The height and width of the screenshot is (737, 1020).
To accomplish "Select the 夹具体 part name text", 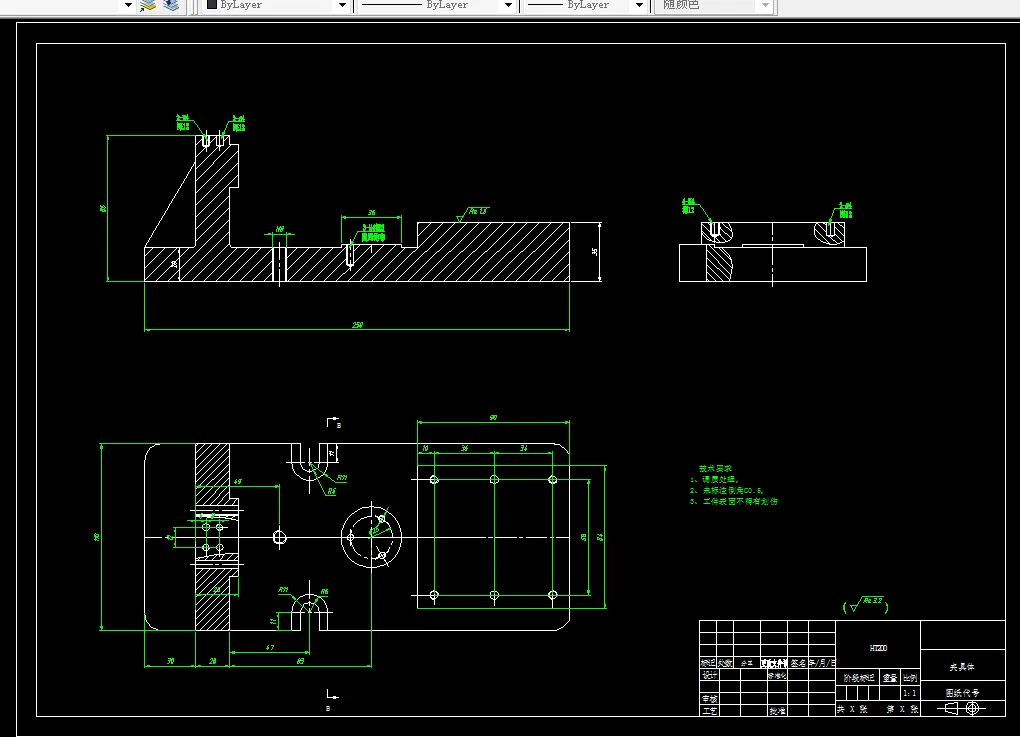I will tap(961, 667).
